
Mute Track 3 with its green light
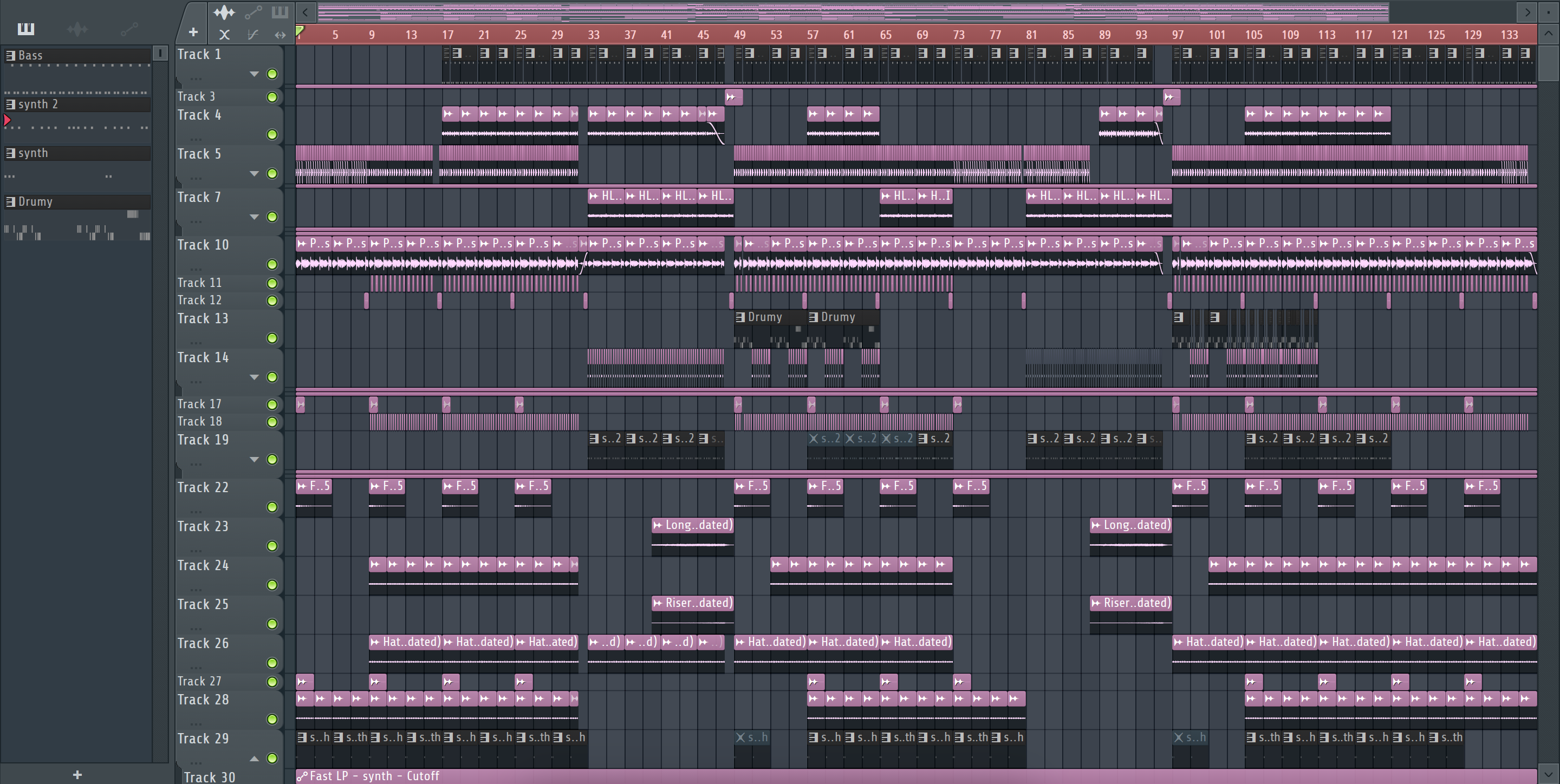(x=272, y=97)
